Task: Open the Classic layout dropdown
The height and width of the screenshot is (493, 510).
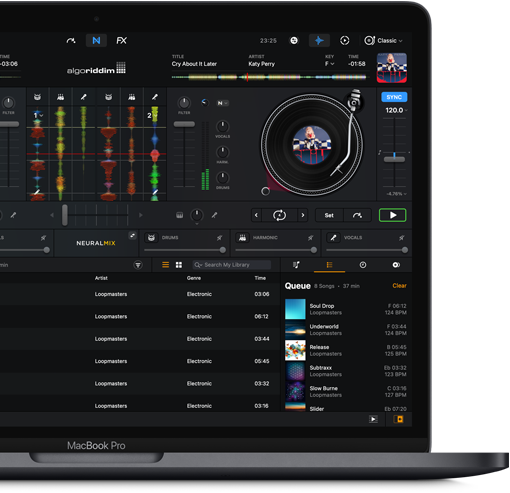Action: (x=383, y=41)
